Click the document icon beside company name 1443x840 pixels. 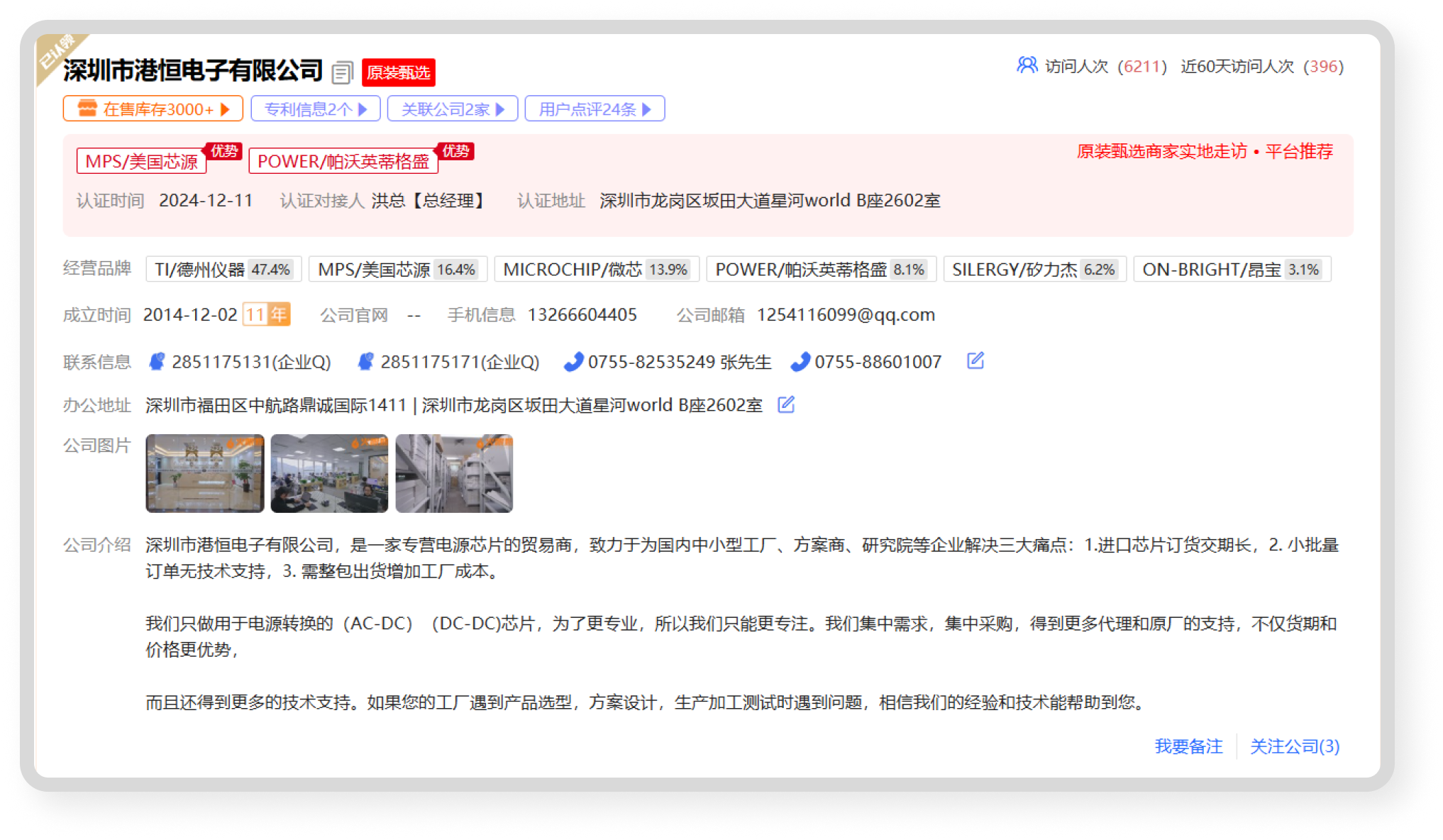click(342, 72)
